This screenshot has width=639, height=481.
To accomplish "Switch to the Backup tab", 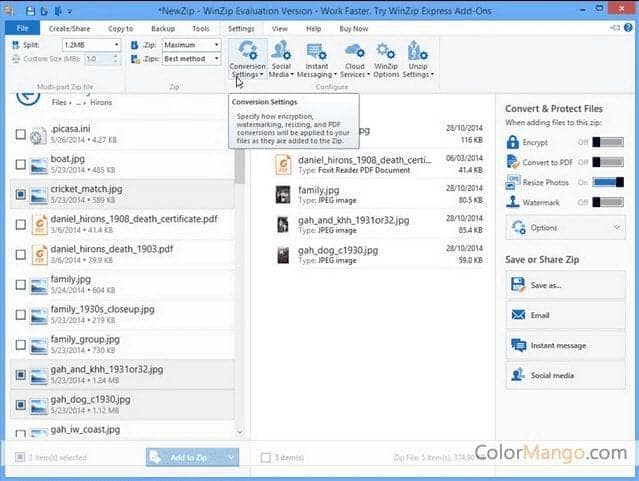I will click(163, 29).
